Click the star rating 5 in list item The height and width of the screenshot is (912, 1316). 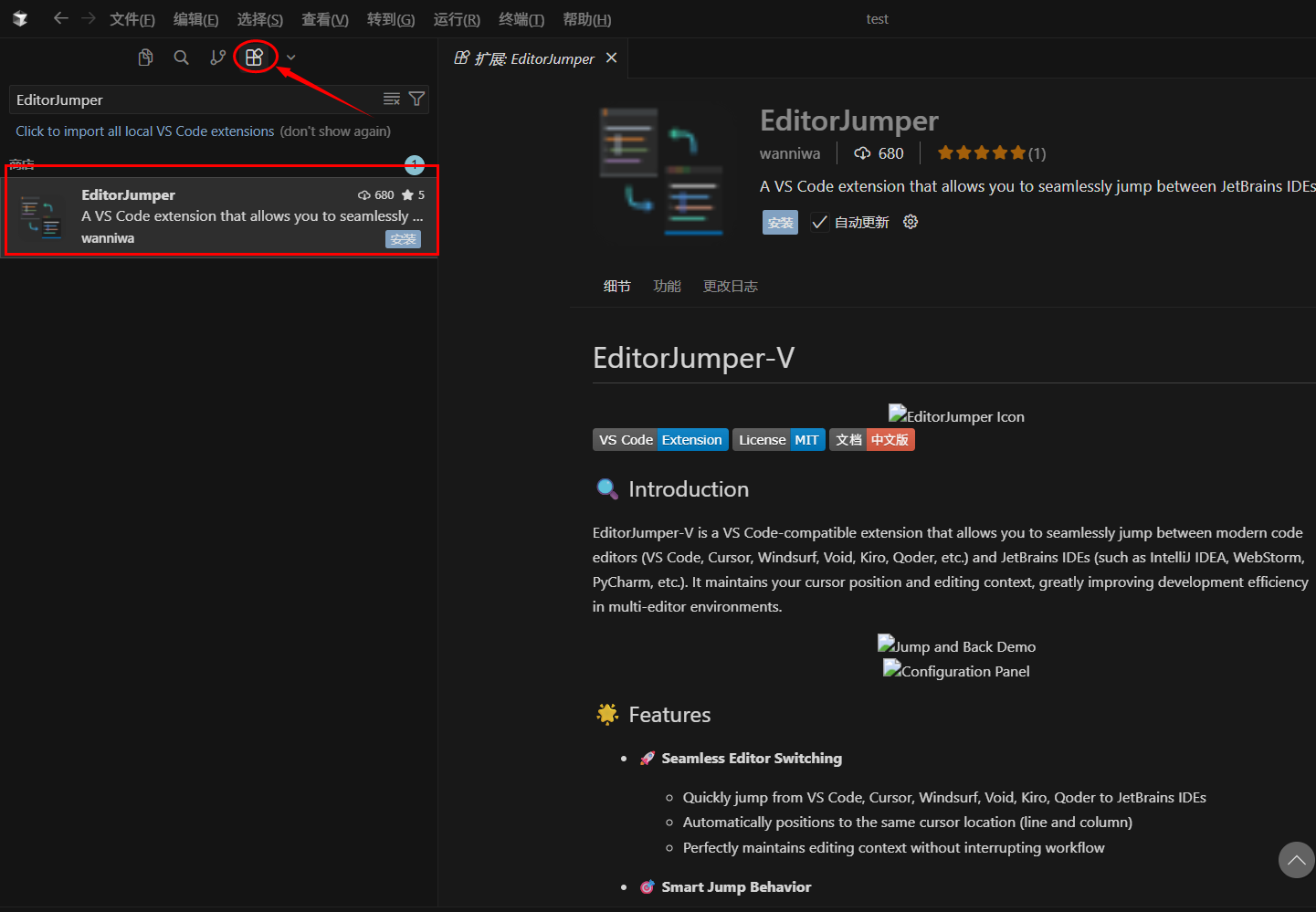(413, 194)
